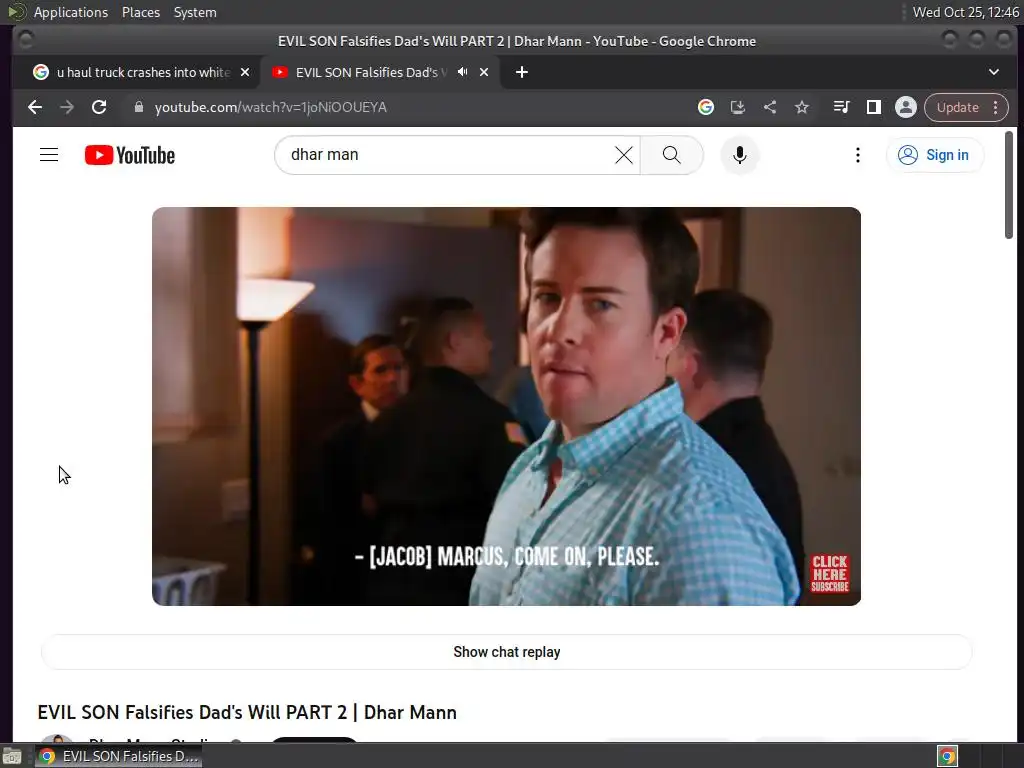This screenshot has width=1024, height=768.
Task: Expand the tab search chevron
Action: [x=993, y=72]
